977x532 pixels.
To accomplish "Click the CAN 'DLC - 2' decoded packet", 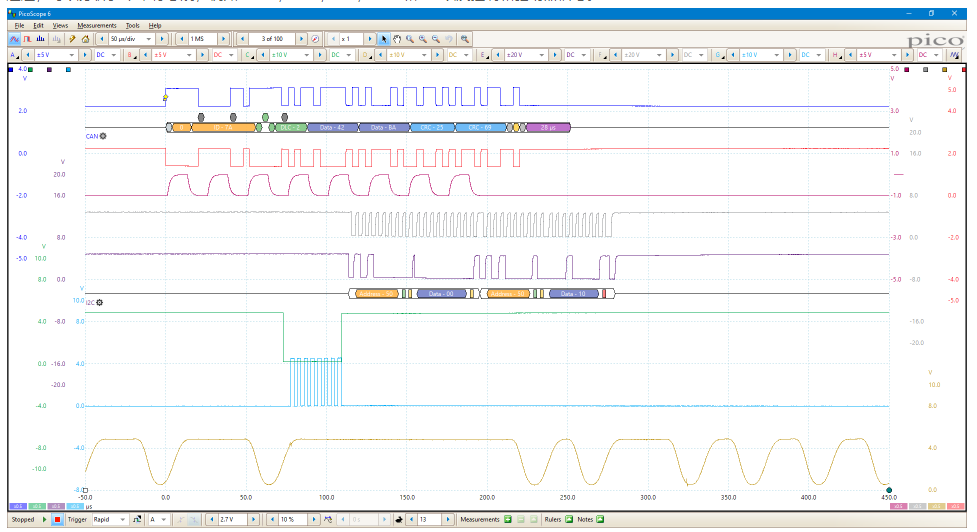I will point(290,128).
